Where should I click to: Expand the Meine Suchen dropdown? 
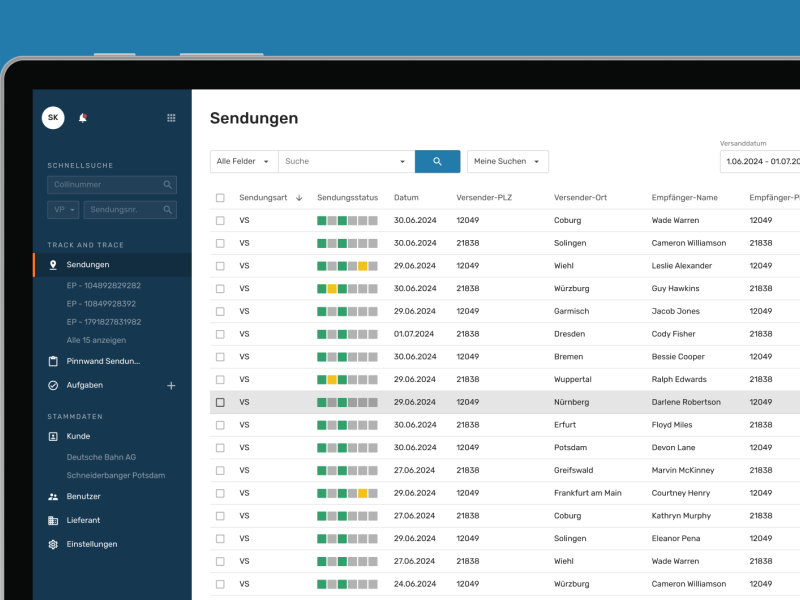(x=507, y=161)
